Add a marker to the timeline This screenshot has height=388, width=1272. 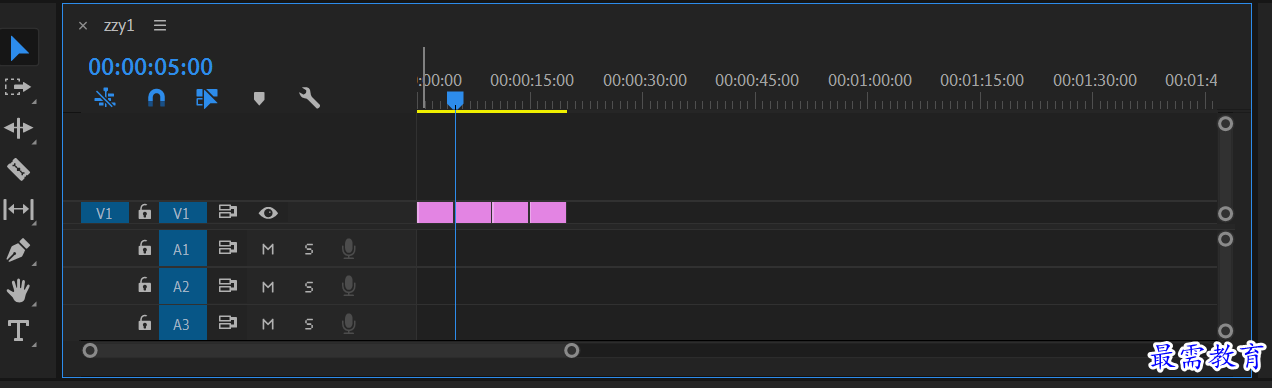(259, 98)
